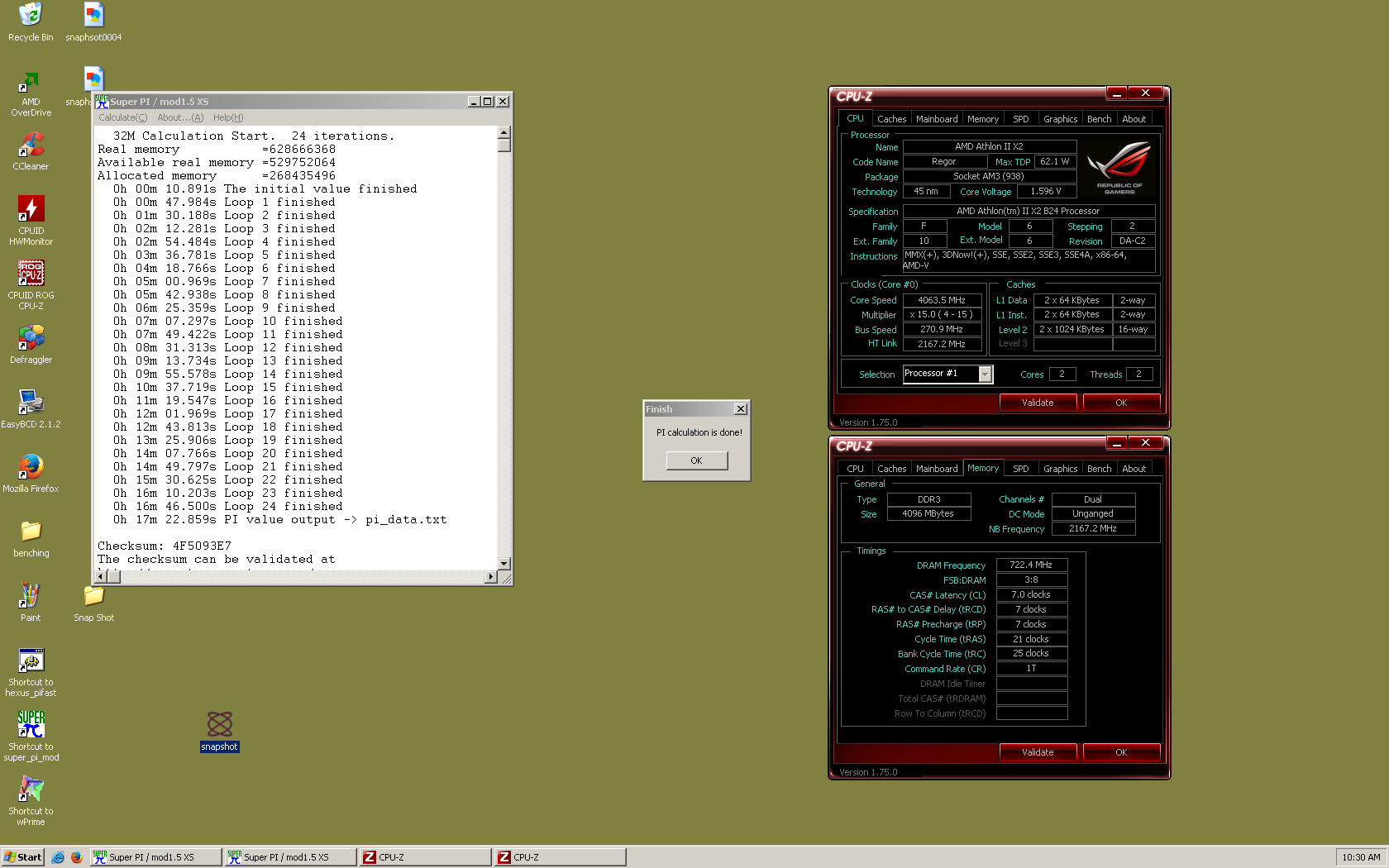Open Bench tab in upper CPU-Z

pos(1099,119)
